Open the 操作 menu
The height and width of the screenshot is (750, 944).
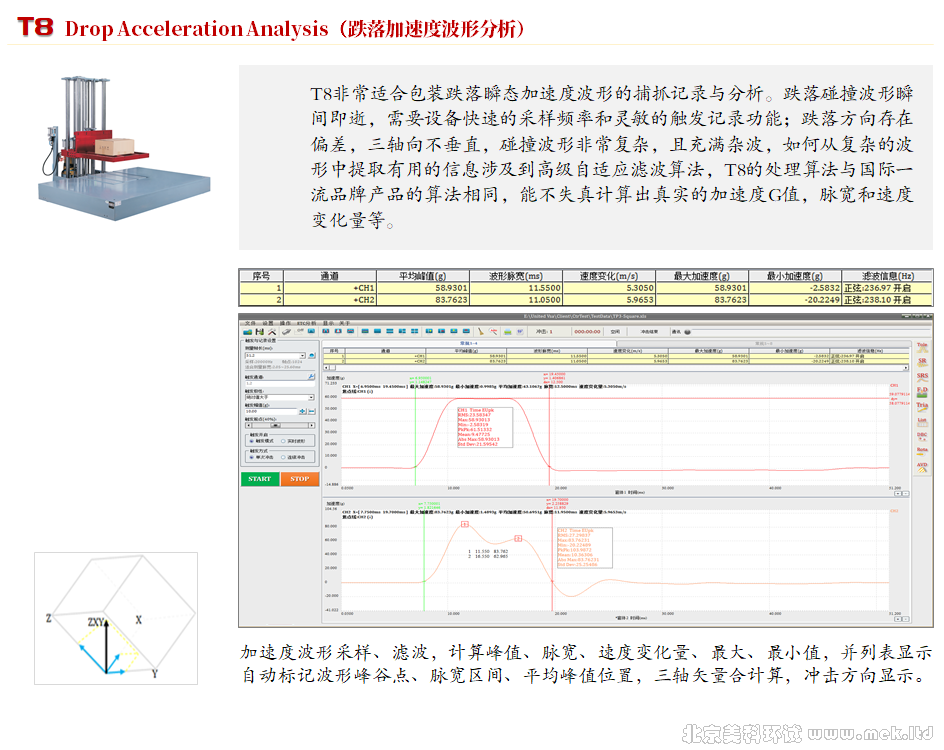[285, 323]
